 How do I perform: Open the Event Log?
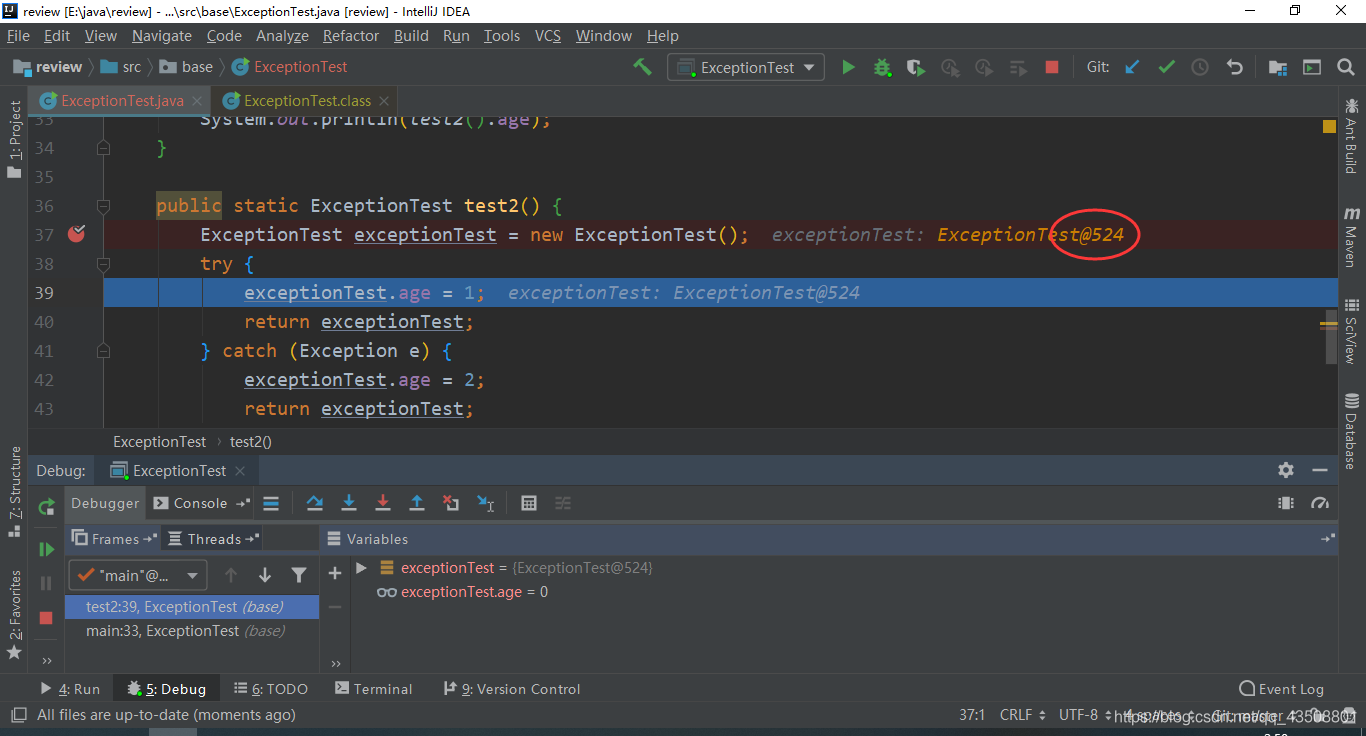[1281, 689]
